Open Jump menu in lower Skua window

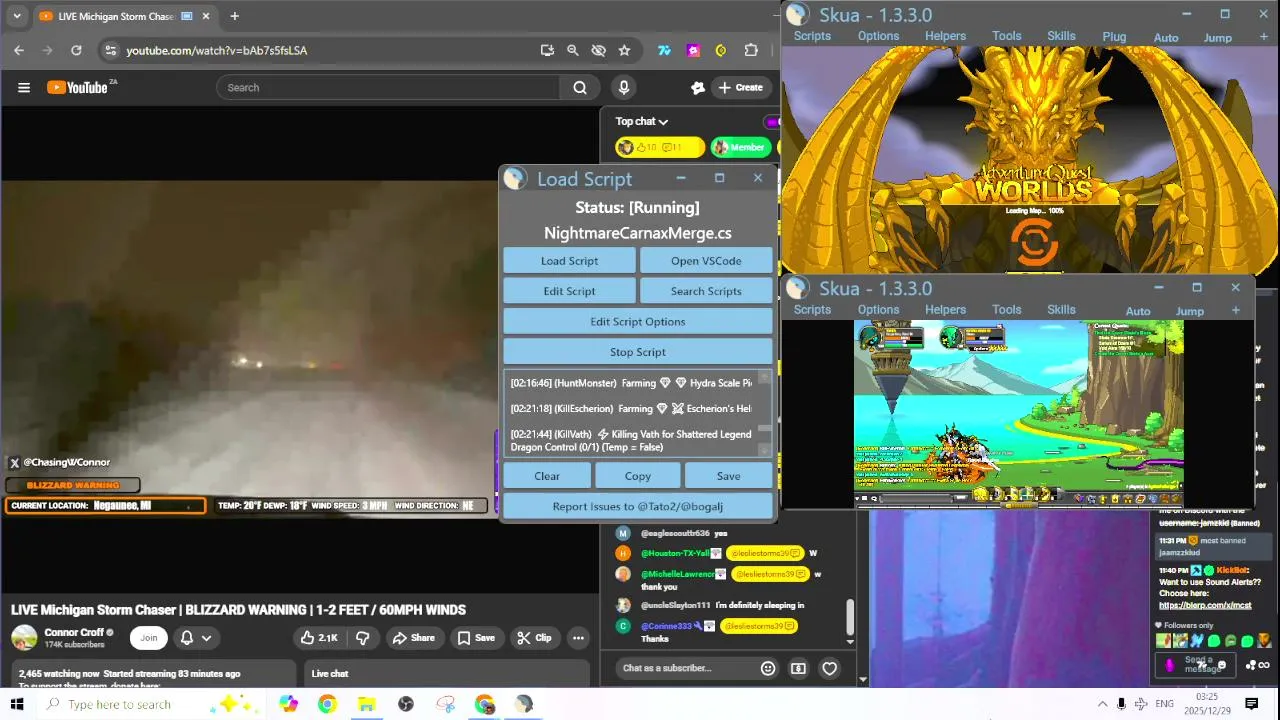(x=1189, y=311)
